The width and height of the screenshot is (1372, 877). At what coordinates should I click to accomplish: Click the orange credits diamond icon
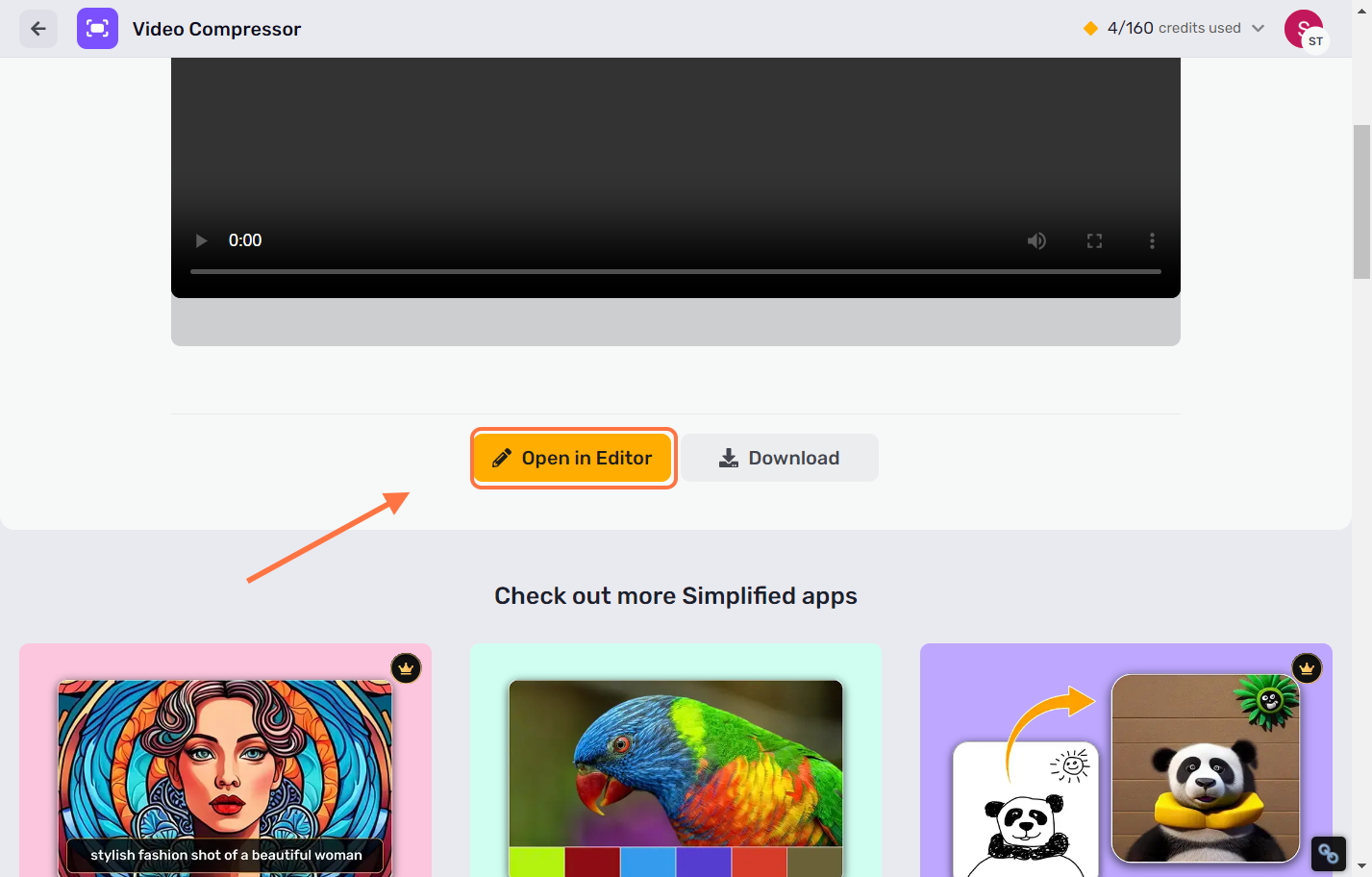coord(1090,28)
